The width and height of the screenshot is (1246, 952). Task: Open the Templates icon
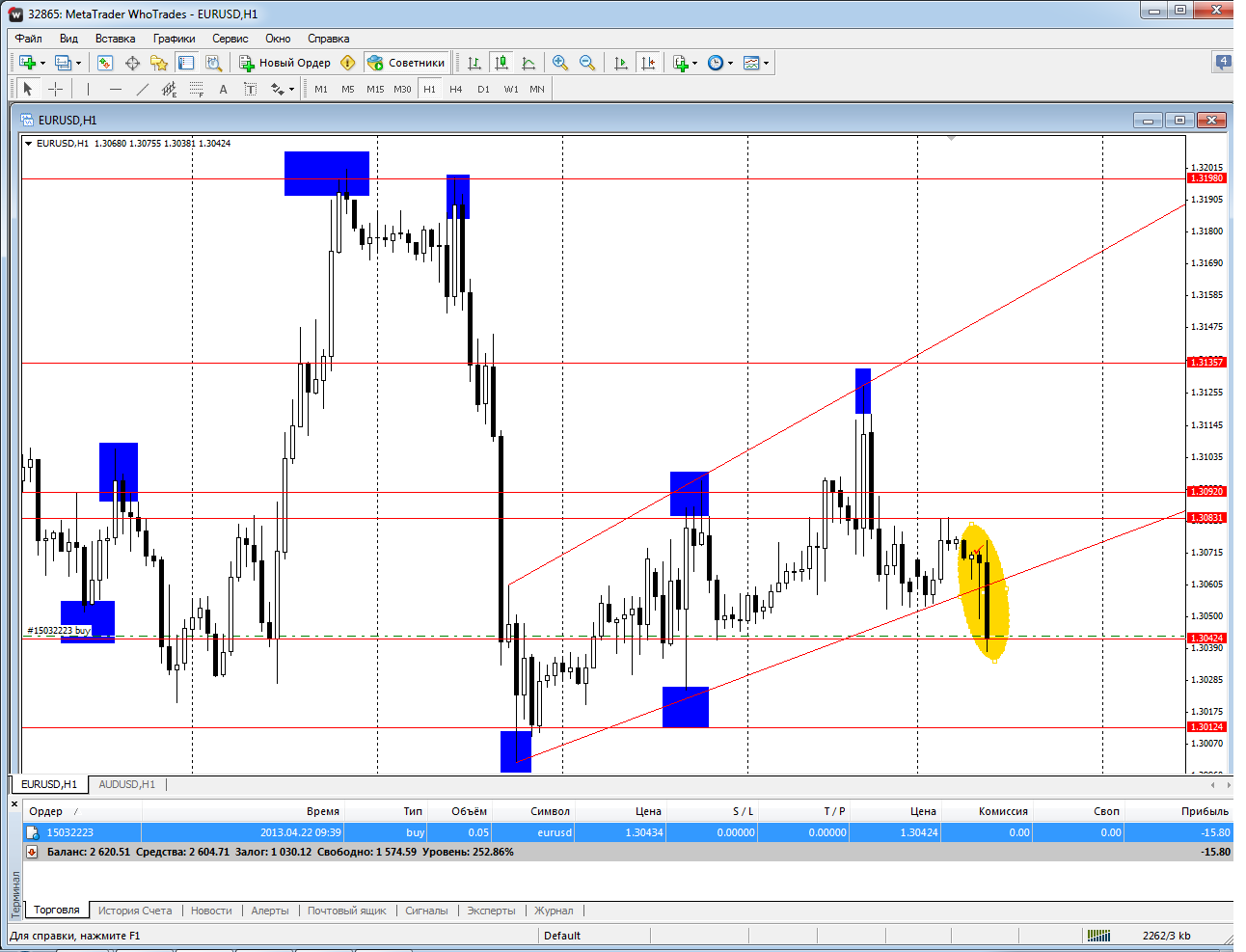[752, 63]
